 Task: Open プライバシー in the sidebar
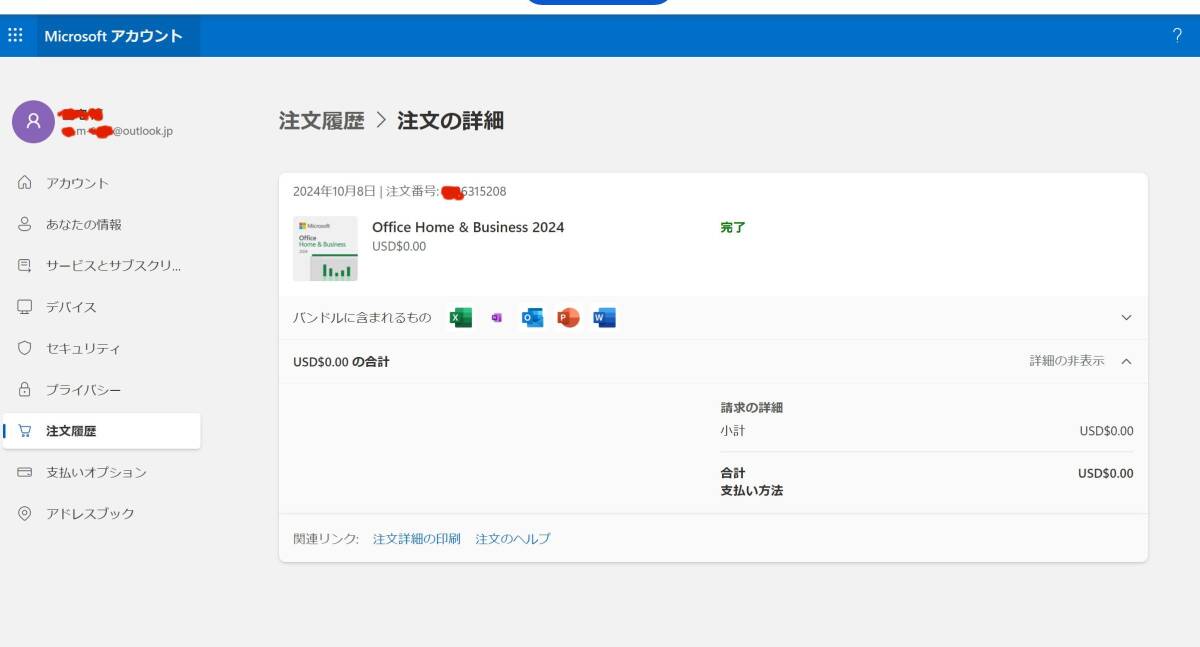(x=83, y=389)
